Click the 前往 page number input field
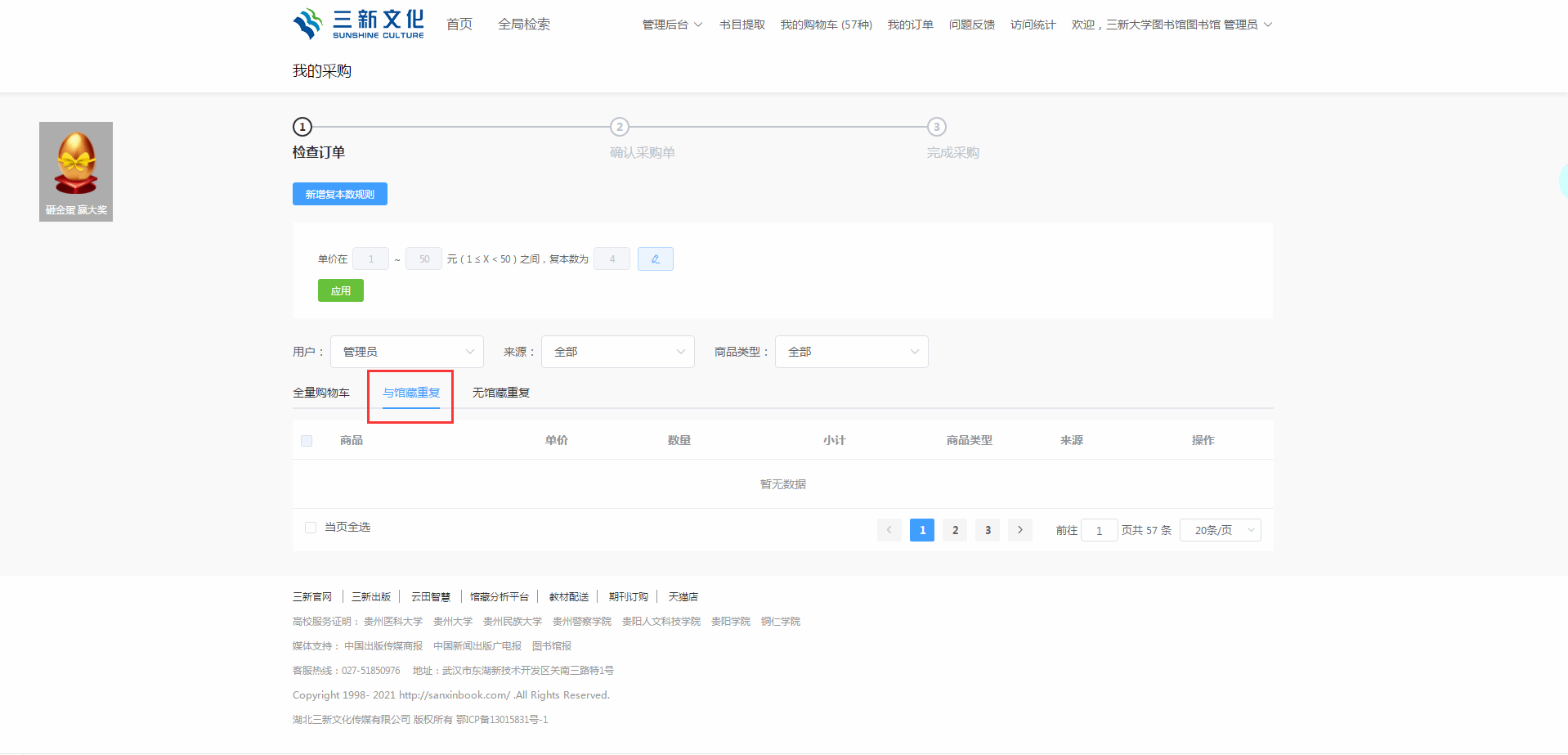1568x755 pixels. [x=1099, y=530]
